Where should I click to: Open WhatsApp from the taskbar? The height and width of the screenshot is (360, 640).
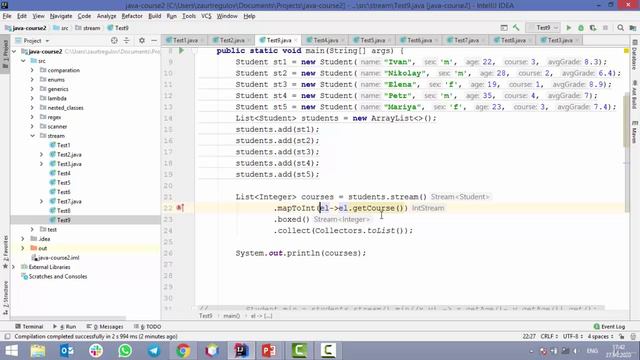(x=125, y=351)
